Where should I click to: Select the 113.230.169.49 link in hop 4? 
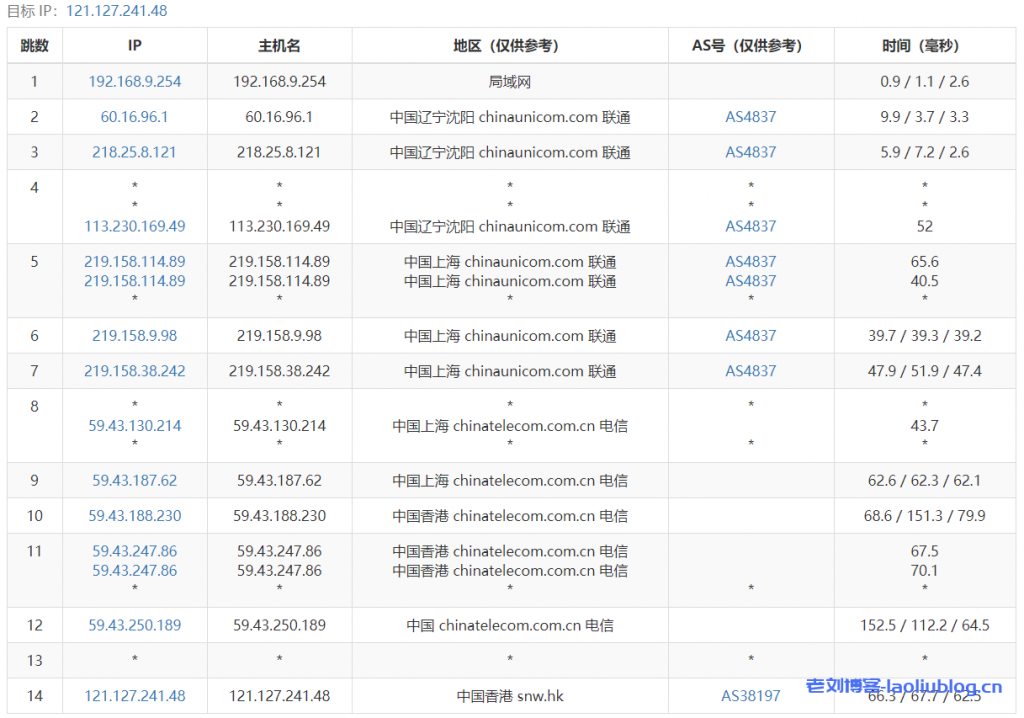(134, 226)
